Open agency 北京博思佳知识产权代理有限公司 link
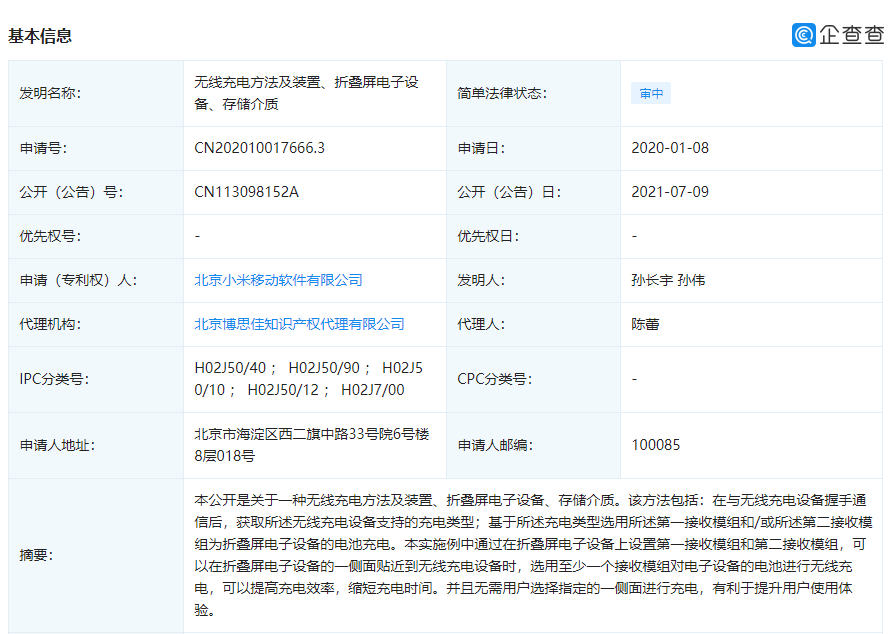This screenshot has width=891, height=634. [x=299, y=324]
